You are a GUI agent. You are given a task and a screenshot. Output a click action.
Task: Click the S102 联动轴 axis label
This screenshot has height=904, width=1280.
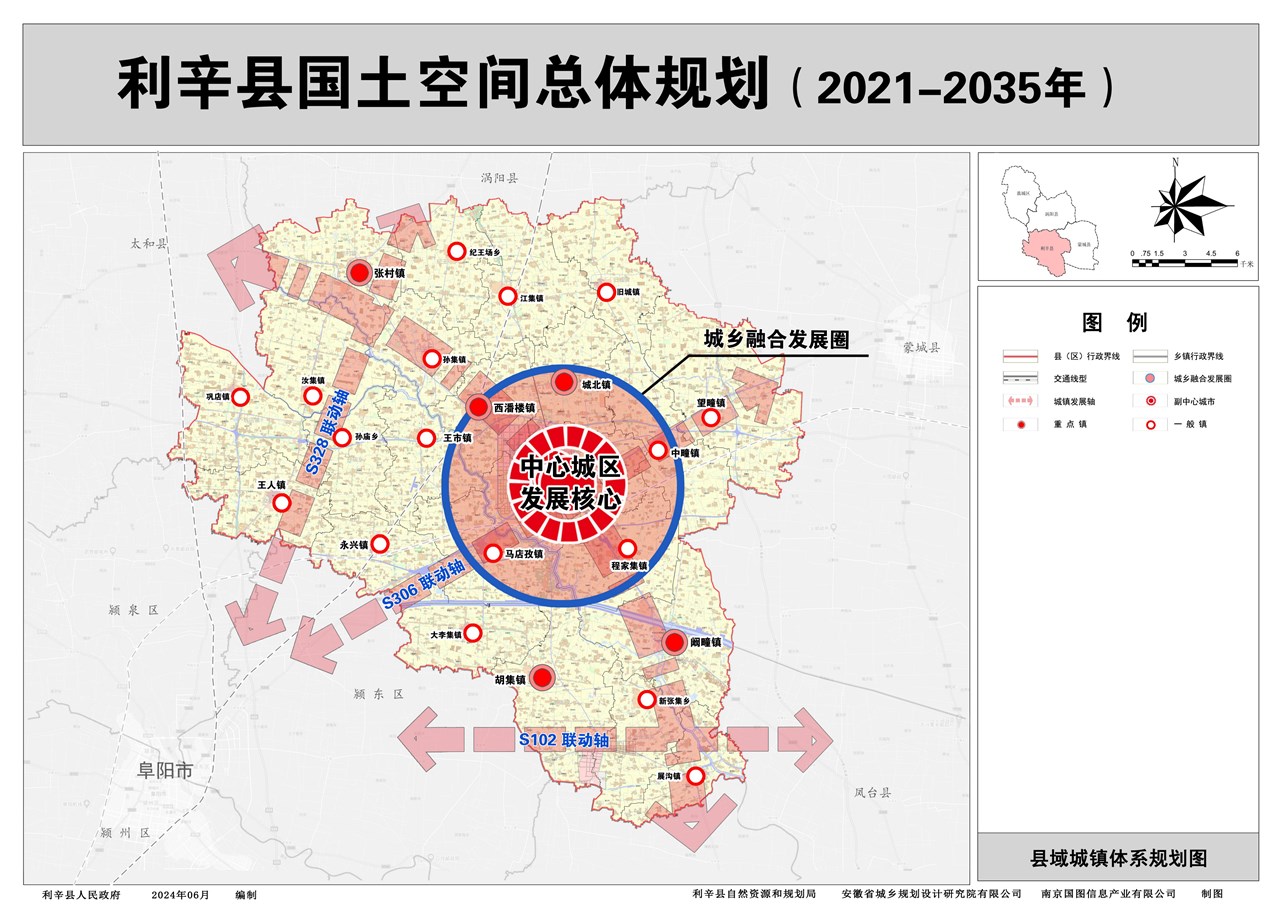[x=563, y=740]
